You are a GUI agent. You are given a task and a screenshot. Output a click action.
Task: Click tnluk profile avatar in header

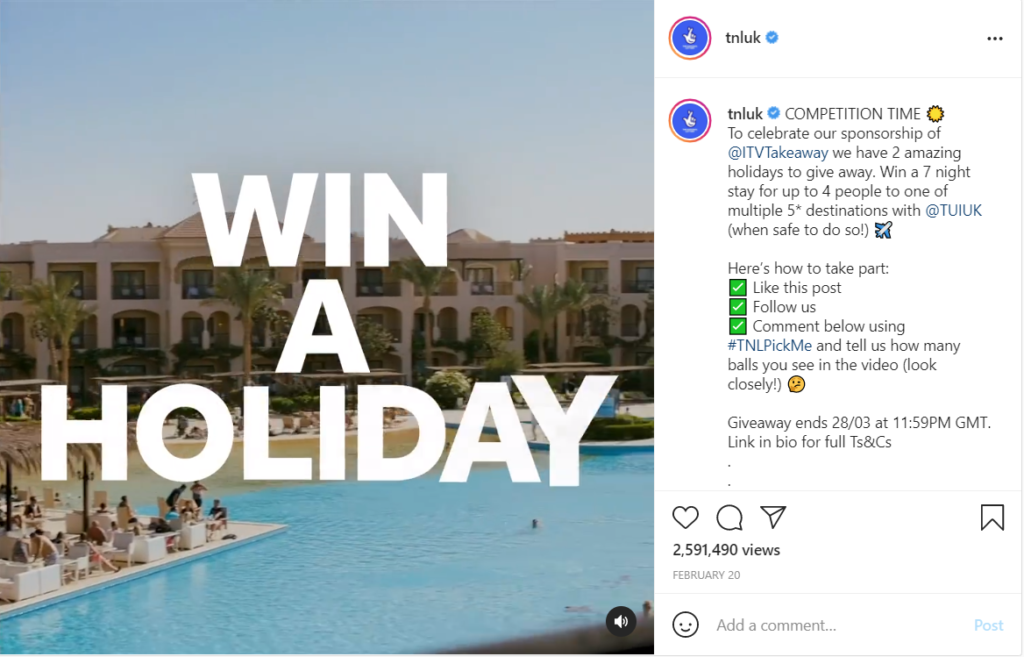pyautogui.click(x=690, y=38)
